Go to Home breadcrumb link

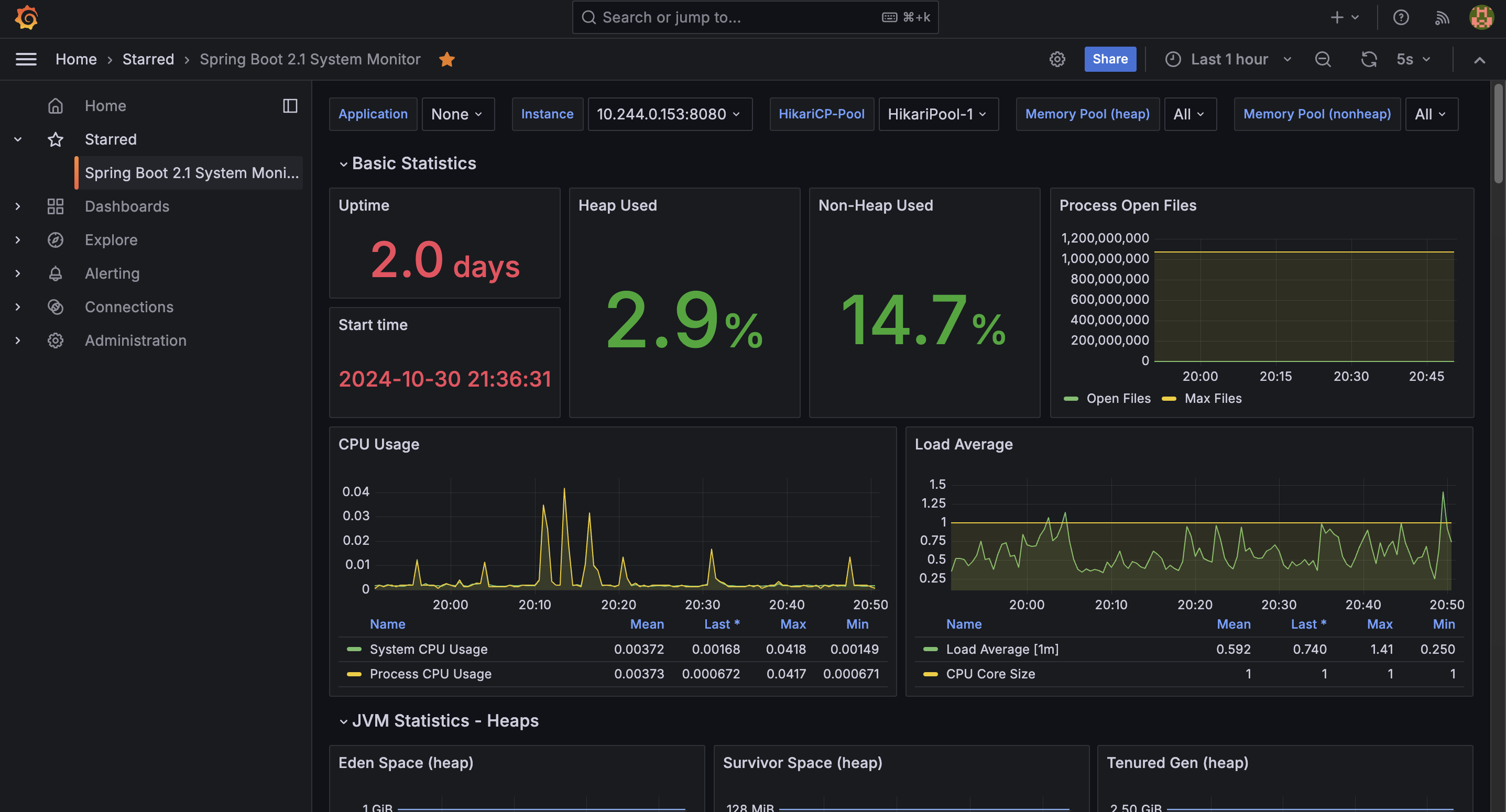(x=76, y=59)
